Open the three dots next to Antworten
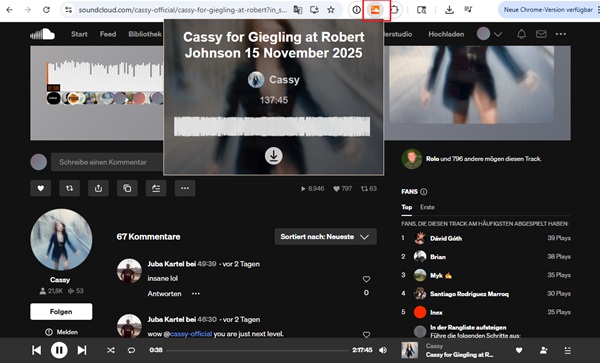 (196, 294)
